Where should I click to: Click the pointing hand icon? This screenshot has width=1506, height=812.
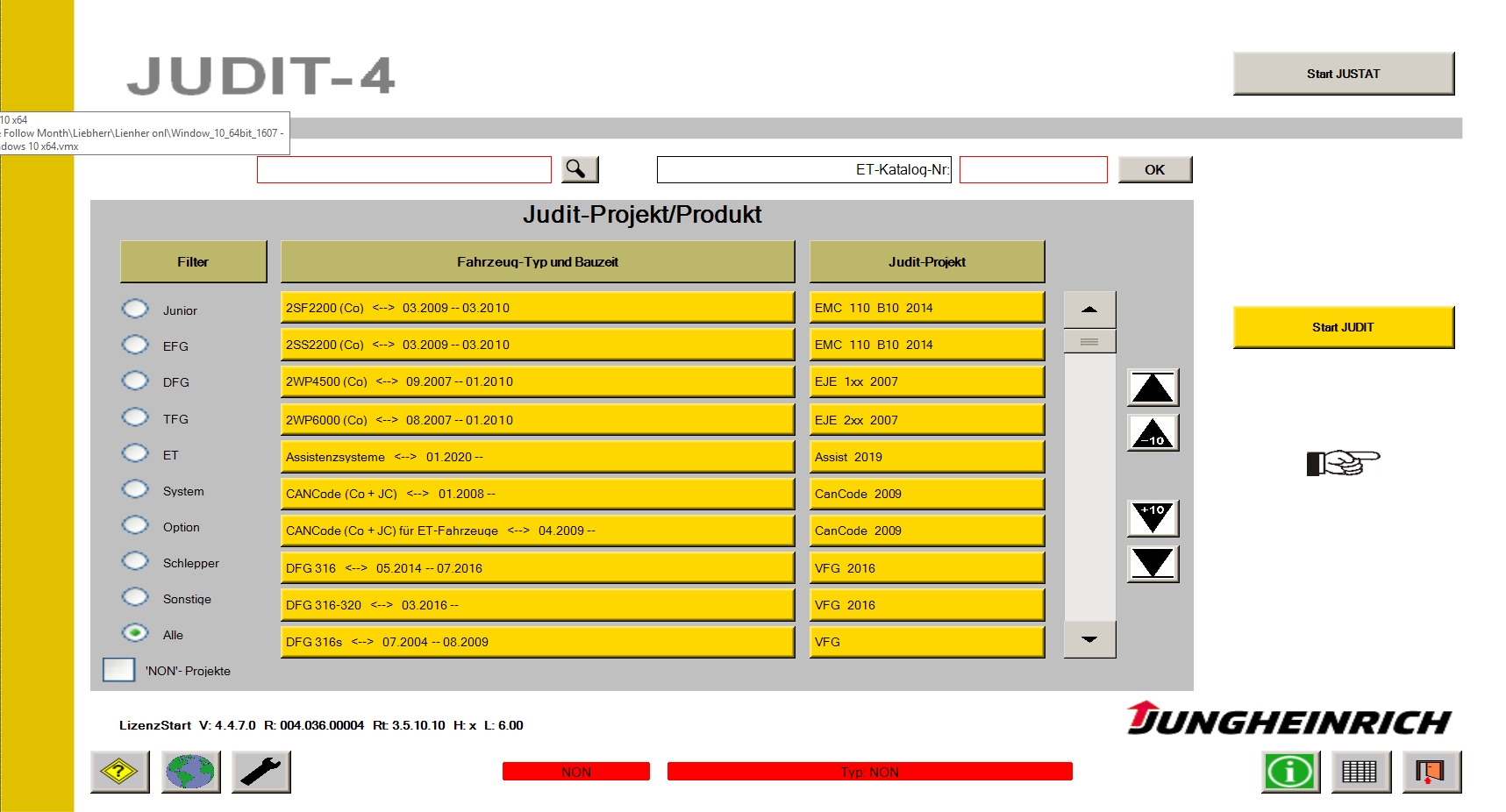[x=1343, y=461]
